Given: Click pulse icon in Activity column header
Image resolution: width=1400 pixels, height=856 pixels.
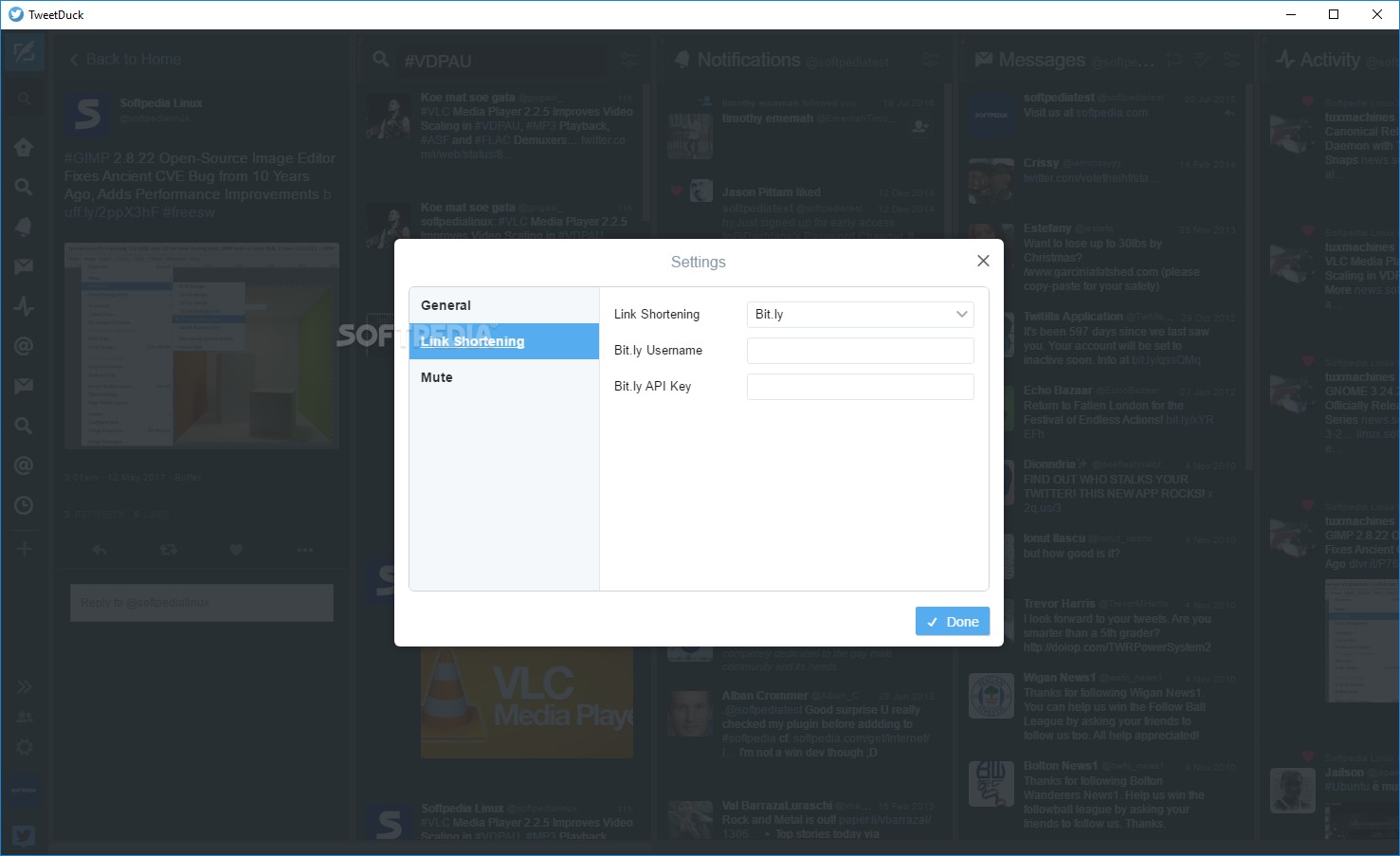Looking at the screenshot, I should pos(1285,59).
